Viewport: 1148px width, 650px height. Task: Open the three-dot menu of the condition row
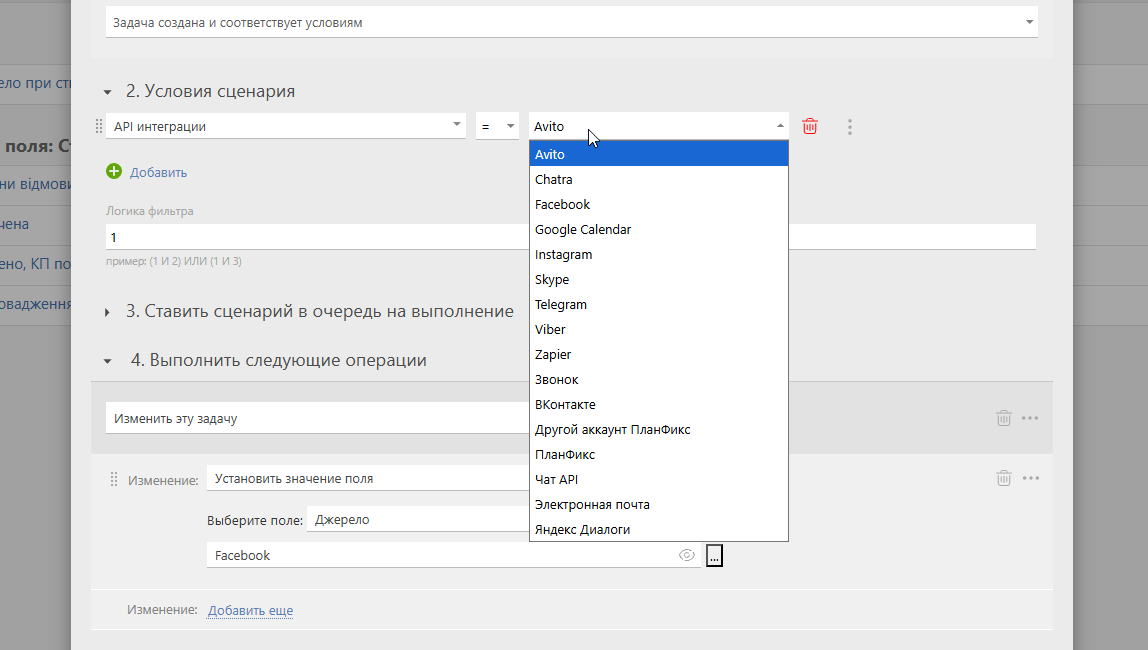(x=850, y=127)
